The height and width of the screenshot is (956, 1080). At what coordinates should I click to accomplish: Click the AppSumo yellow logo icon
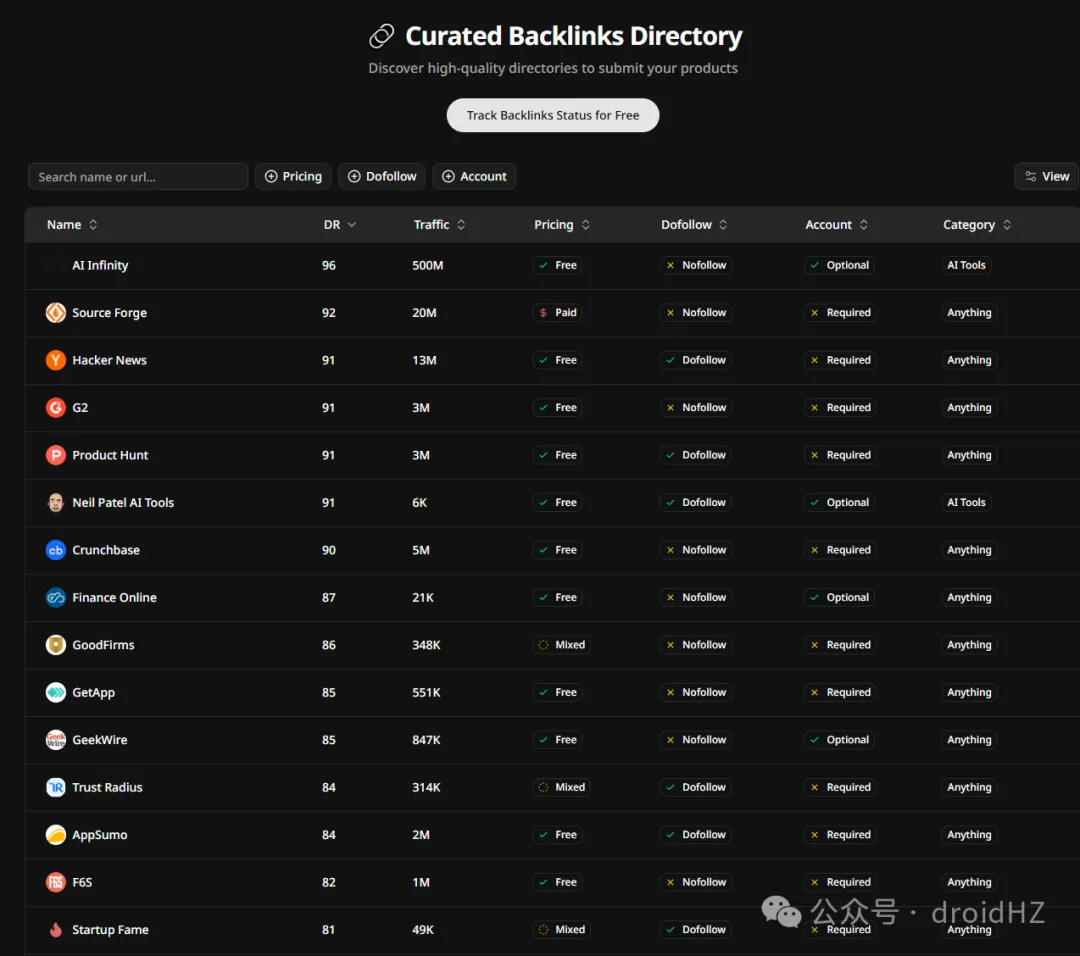click(x=56, y=835)
